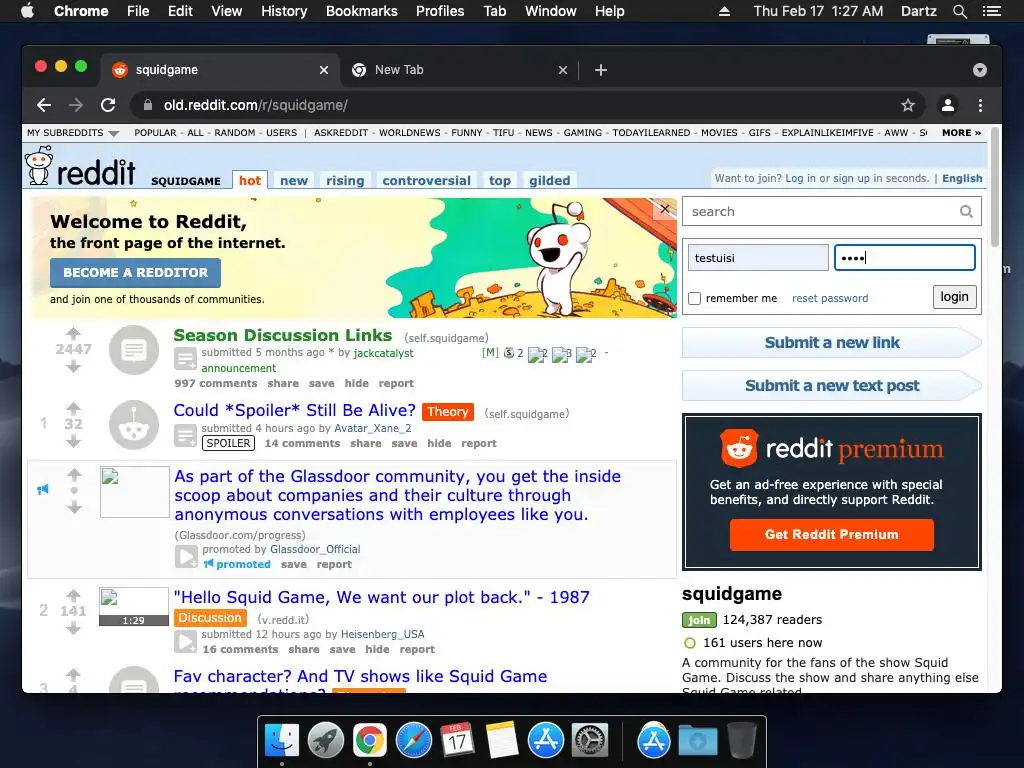Click BECOME A REDDITOR button

coord(135,273)
